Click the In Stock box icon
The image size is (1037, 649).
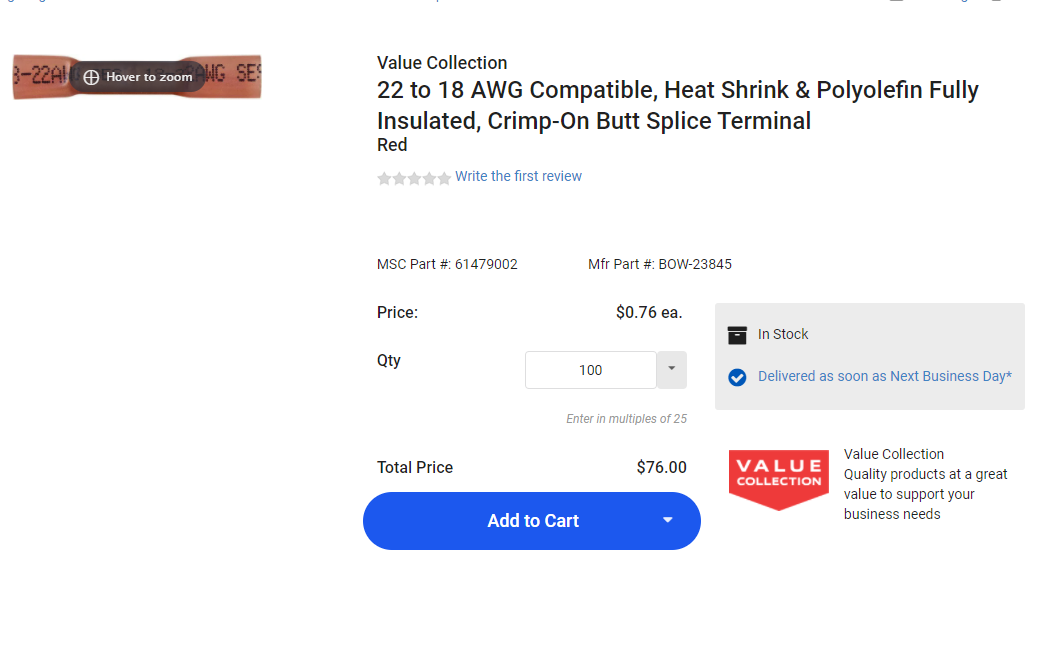737,335
